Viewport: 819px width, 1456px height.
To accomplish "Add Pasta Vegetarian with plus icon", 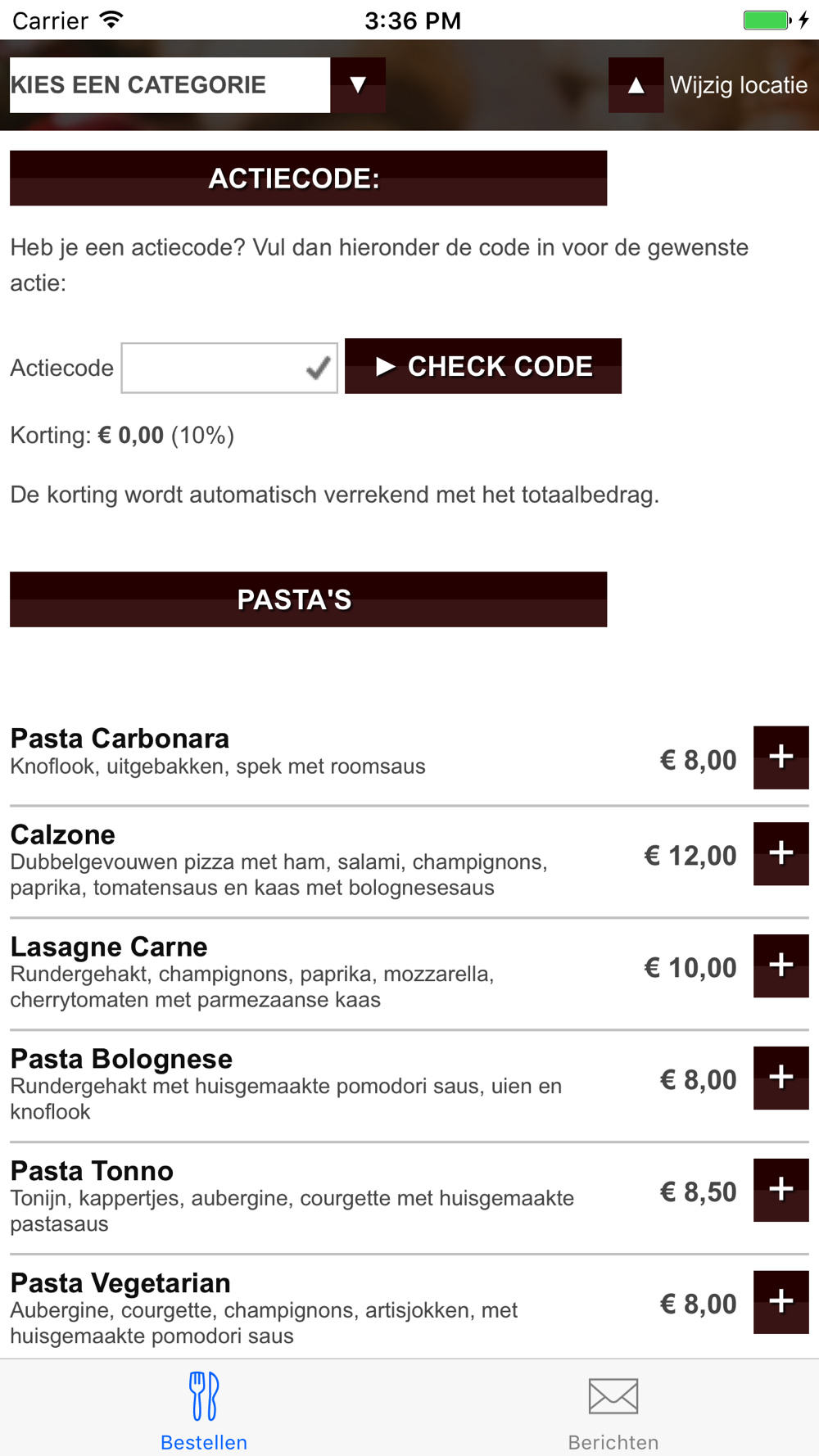I will [781, 1302].
